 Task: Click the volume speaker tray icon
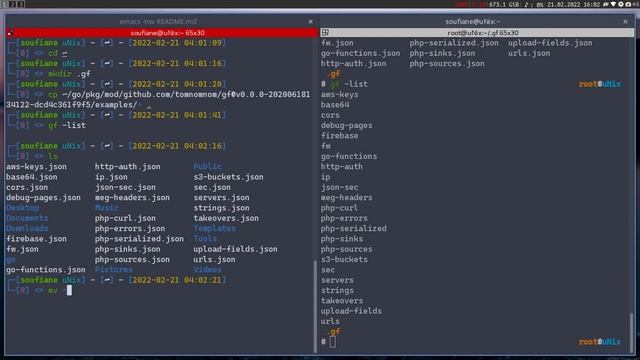[x=637, y=4]
